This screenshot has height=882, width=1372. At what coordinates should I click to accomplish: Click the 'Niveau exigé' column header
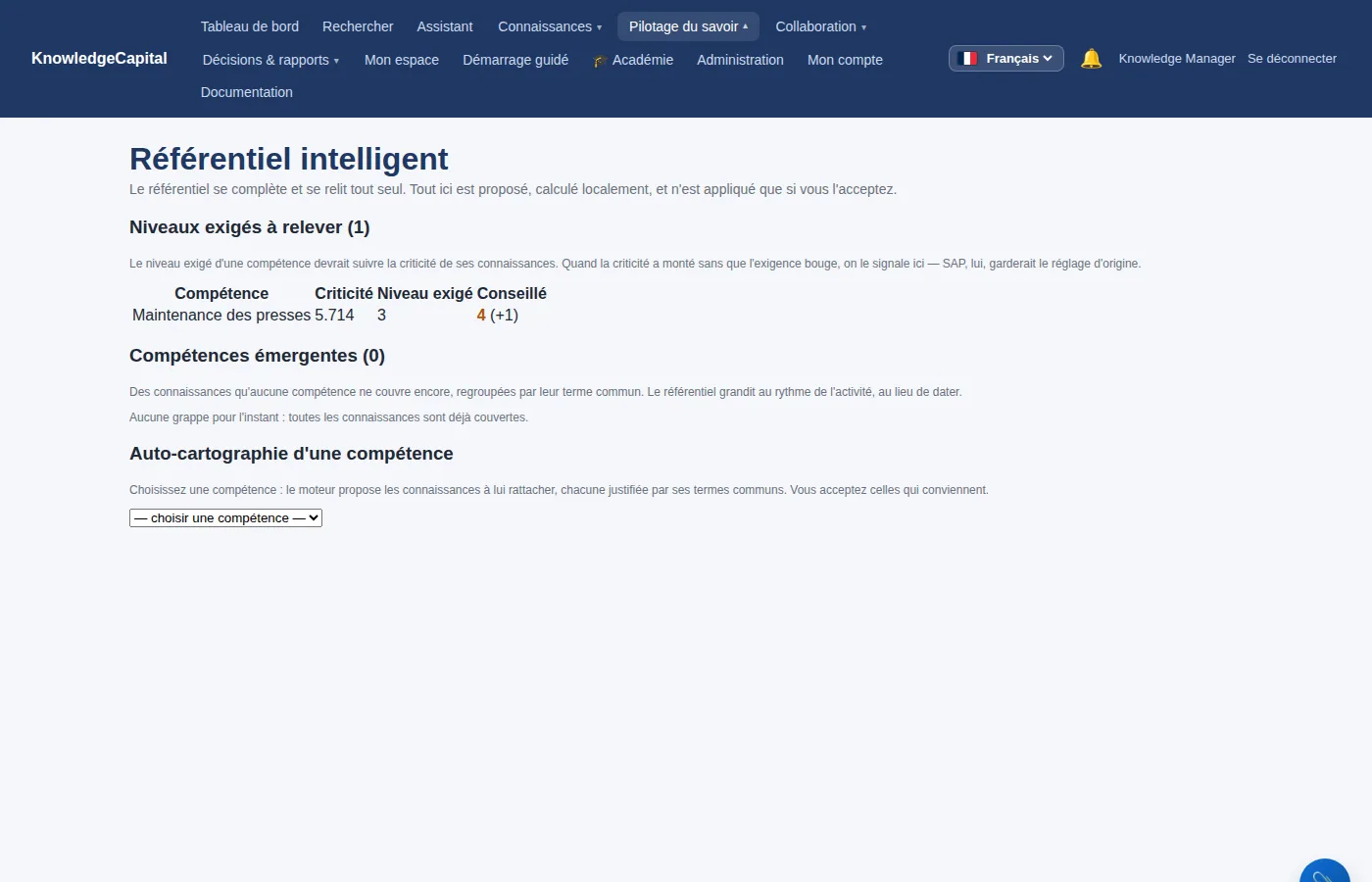[425, 294]
